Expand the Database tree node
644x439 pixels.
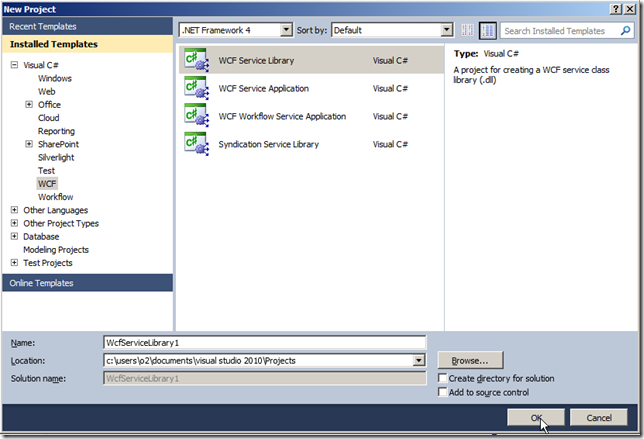coord(14,236)
